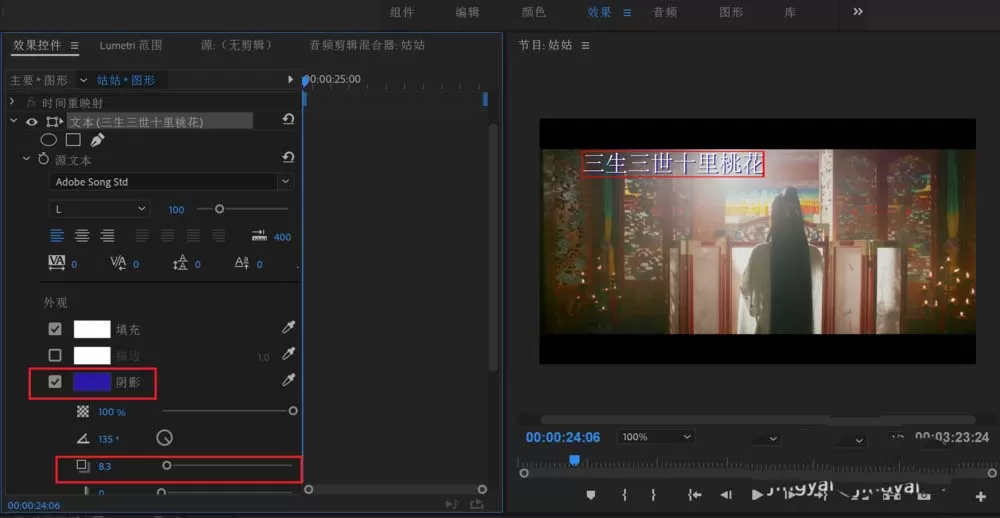This screenshot has height=518, width=1000.
Task: Align text left
Action: (x=57, y=236)
